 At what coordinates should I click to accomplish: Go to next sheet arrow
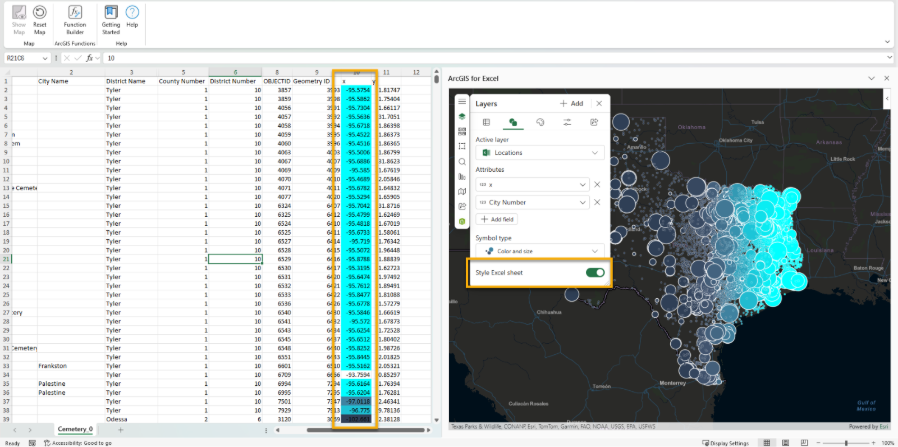pyautogui.click(x=30, y=429)
